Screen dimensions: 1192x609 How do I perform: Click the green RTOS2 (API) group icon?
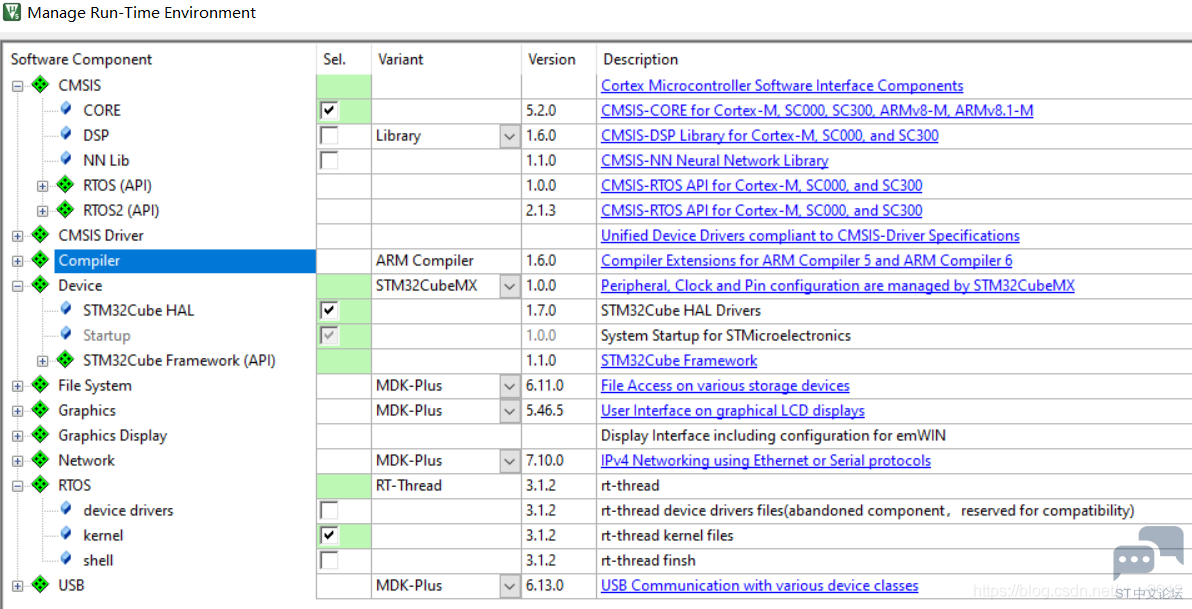pyautogui.click(x=66, y=210)
